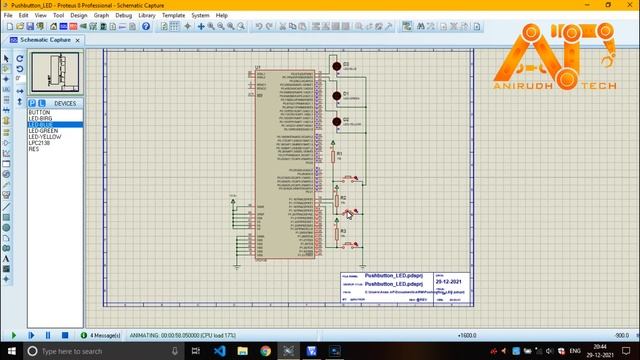Image resolution: width=640 pixels, height=360 pixels.
Task: Click the Play simulation button
Action: (x=14, y=335)
